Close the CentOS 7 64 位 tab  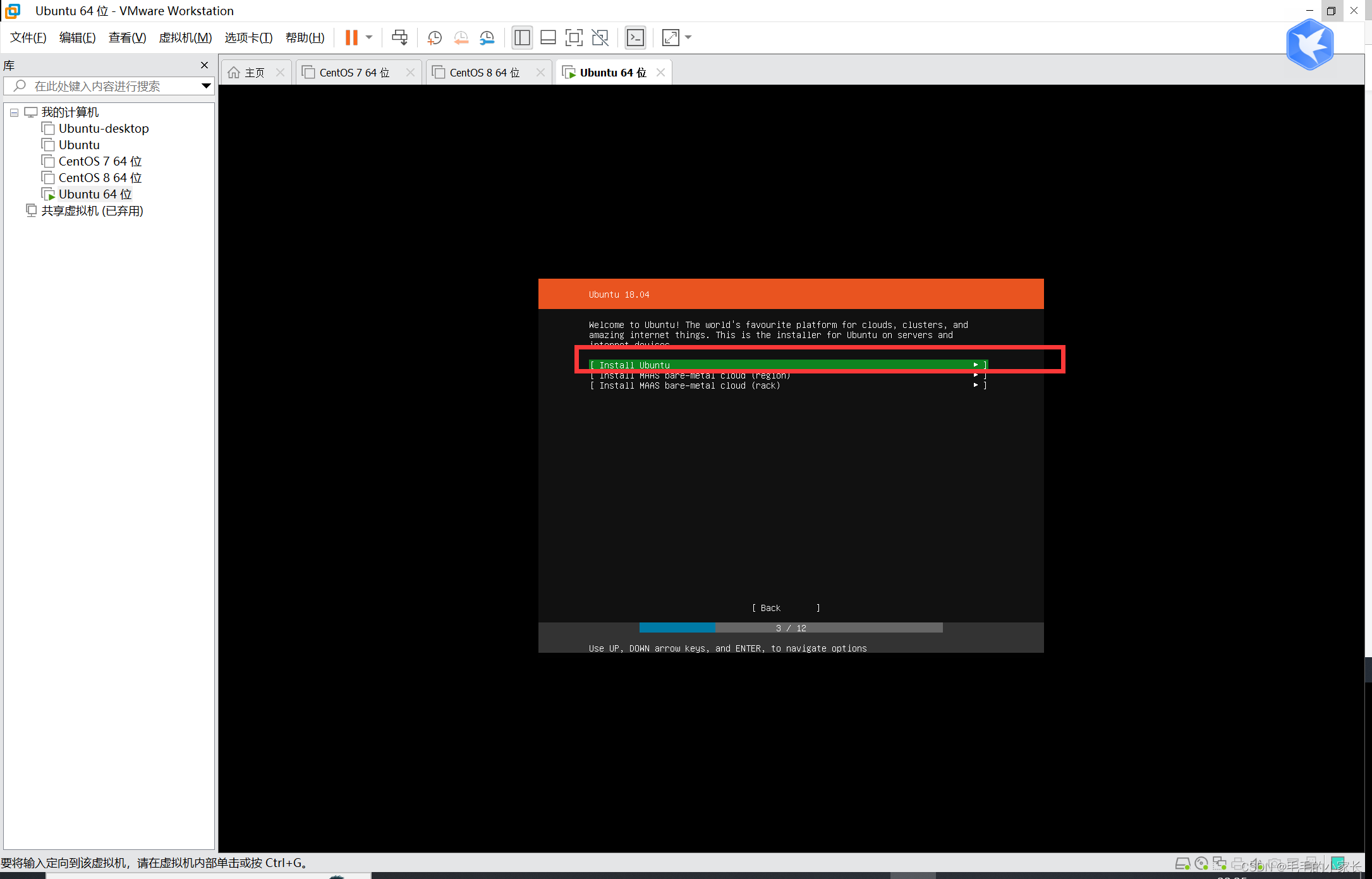tap(410, 73)
